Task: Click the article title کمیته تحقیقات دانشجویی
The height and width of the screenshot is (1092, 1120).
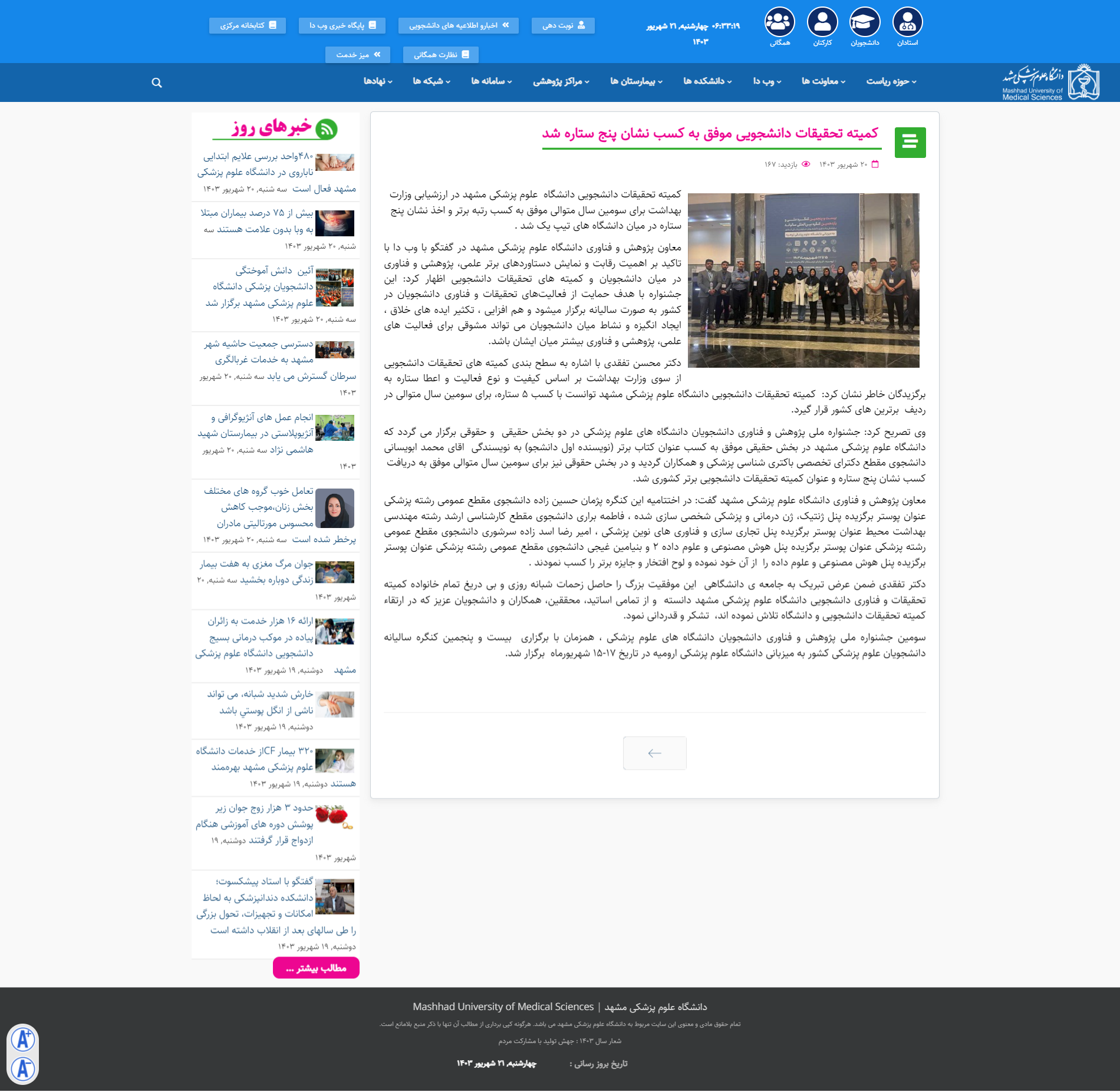Action: (710, 134)
